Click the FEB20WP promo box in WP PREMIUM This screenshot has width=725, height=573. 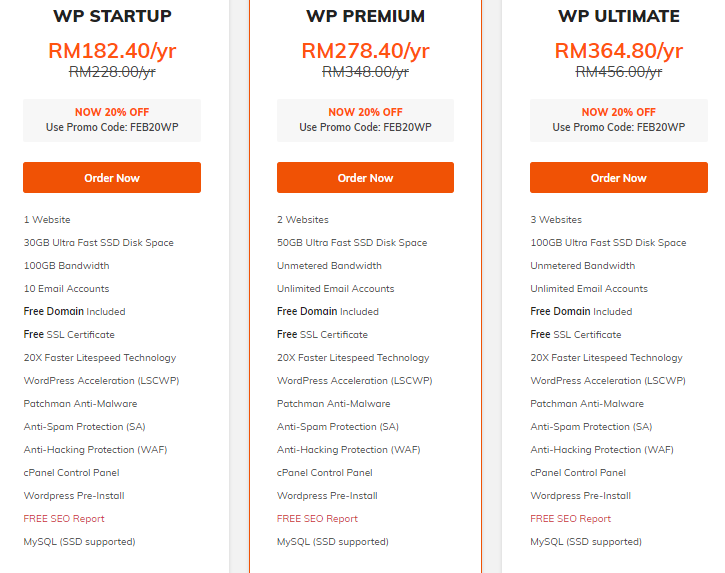[x=365, y=120]
